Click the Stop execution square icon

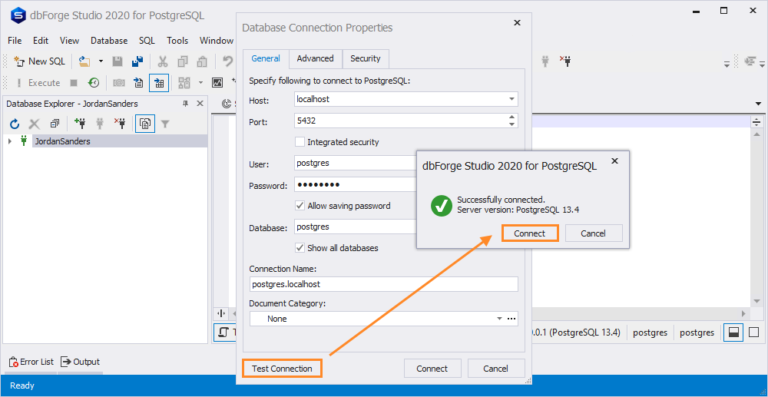click(x=73, y=83)
